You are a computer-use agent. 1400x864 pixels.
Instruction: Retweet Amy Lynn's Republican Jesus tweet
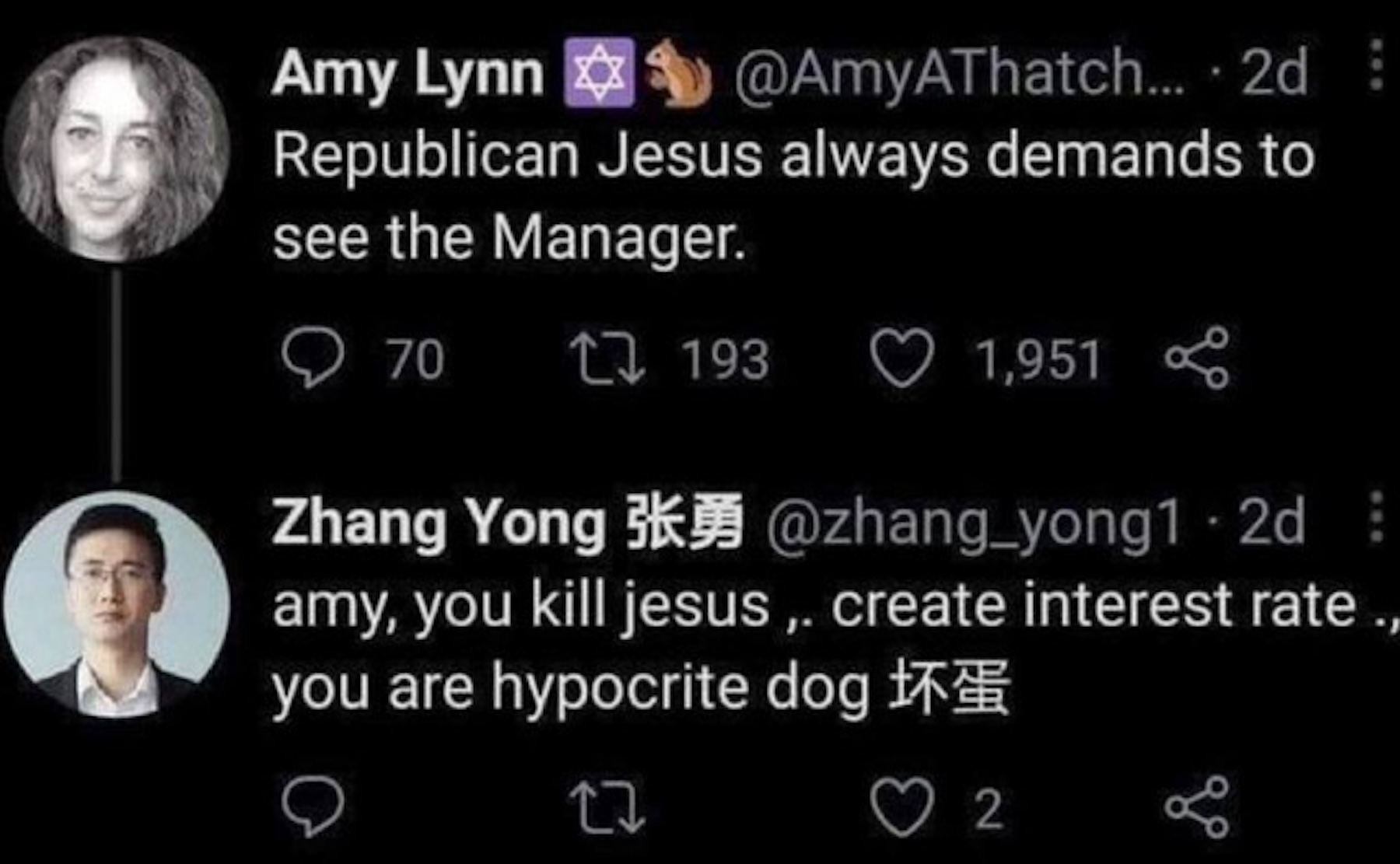607,360
